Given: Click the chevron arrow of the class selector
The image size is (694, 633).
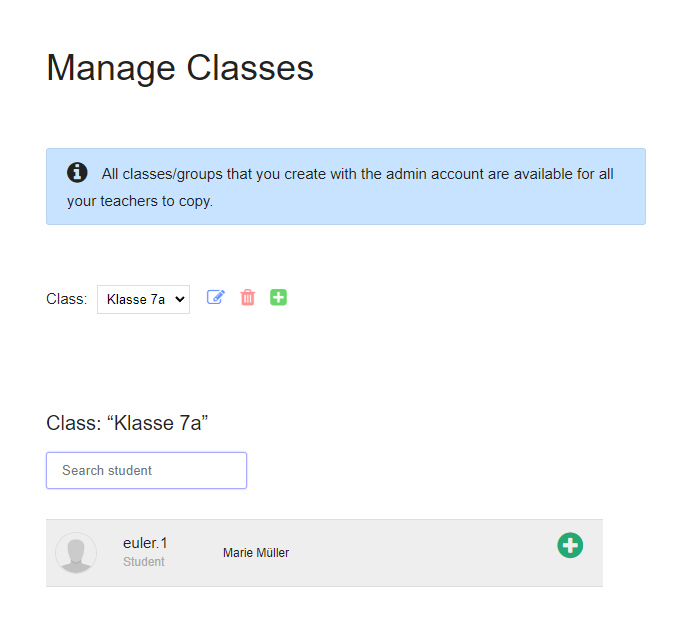Looking at the screenshot, I should click(x=180, y=299).
